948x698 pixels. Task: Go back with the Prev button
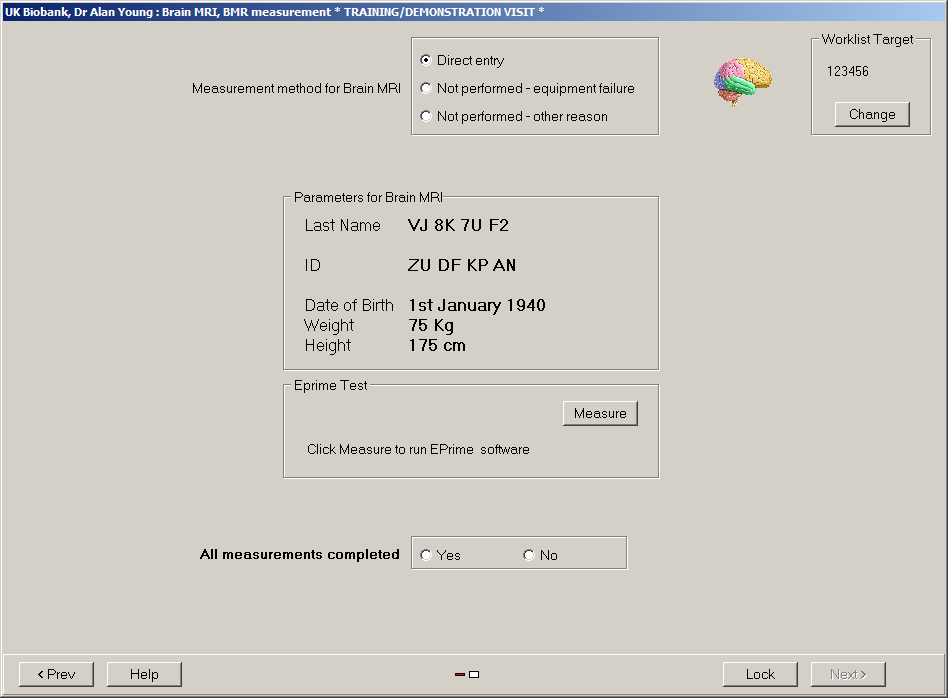click(56, 675)
